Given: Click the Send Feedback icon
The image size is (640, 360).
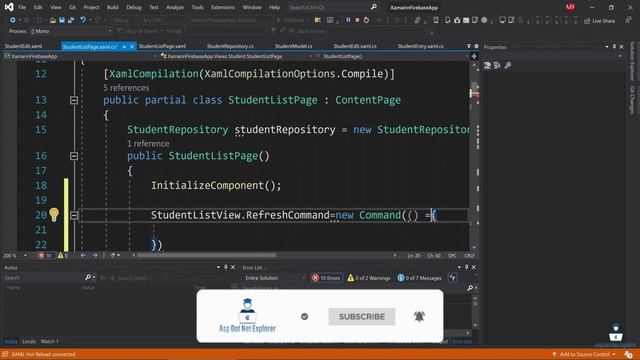Looking at the screenshot, I should point(628,20).
